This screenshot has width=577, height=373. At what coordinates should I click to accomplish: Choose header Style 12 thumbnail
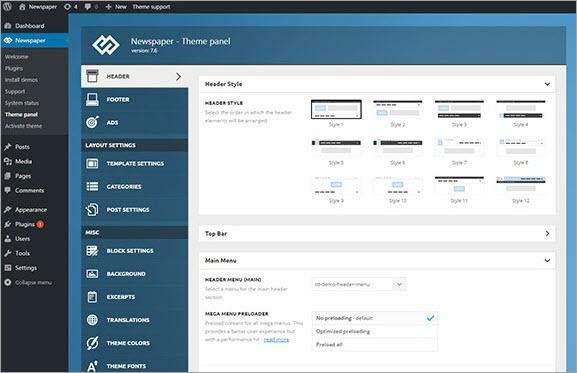[x=521, y=185]
